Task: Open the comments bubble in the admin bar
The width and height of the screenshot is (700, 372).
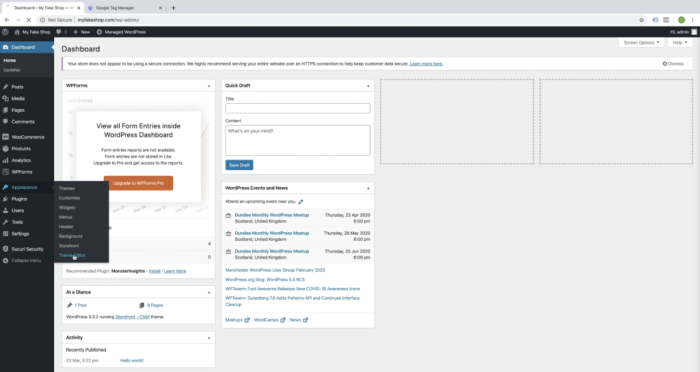Action: pos(62,32)
